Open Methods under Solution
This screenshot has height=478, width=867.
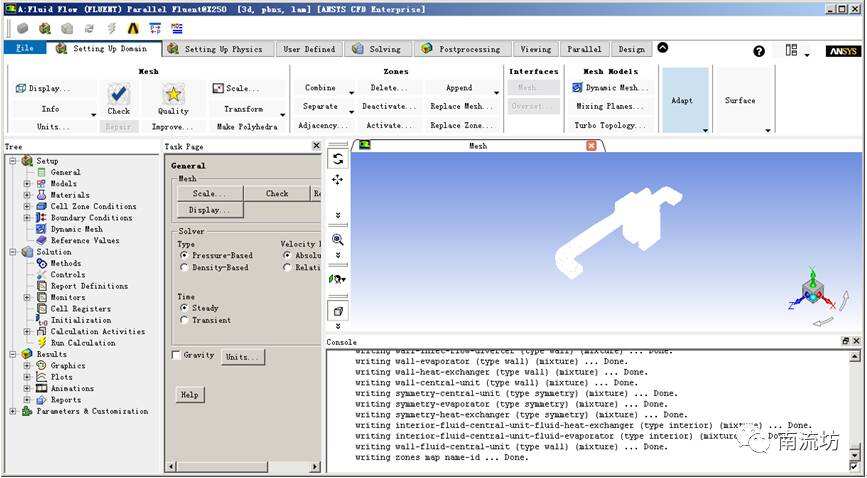pyautogui.click(x=66, y=263)
